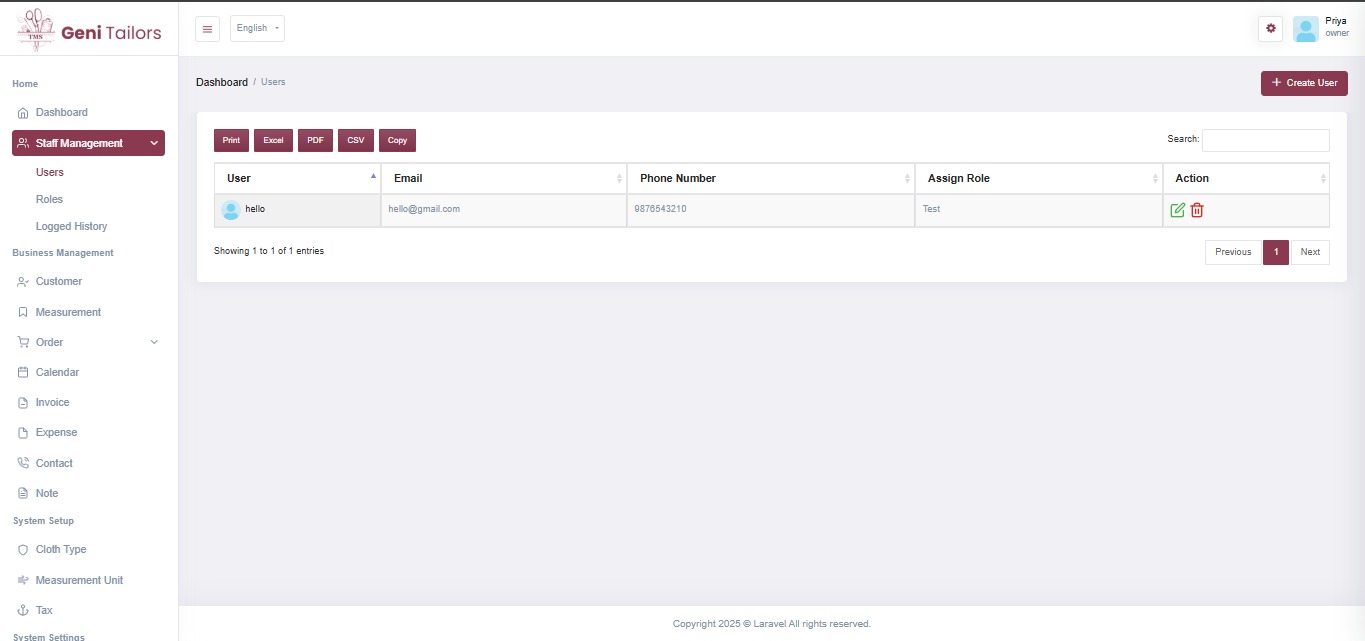Viewport: 1365px width, 641px height.
Task: Open Logged History submenu item
Action: [x=71, y=226]
